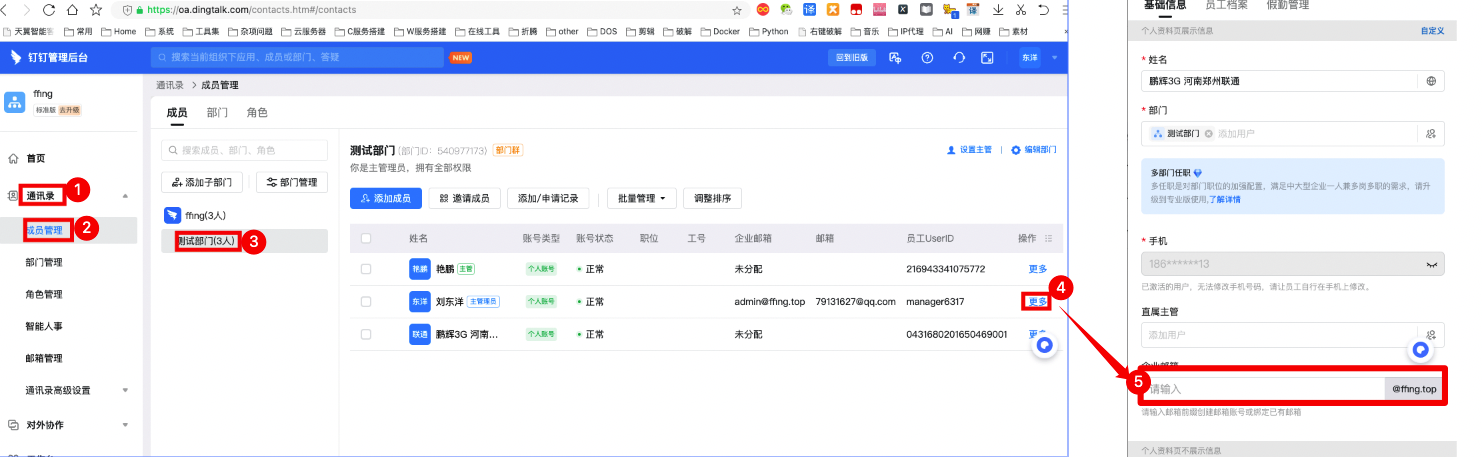Screen dimensions: 1482x457
Task: Click the fullscreen icon in the blue header
Action: coord(987,58)
